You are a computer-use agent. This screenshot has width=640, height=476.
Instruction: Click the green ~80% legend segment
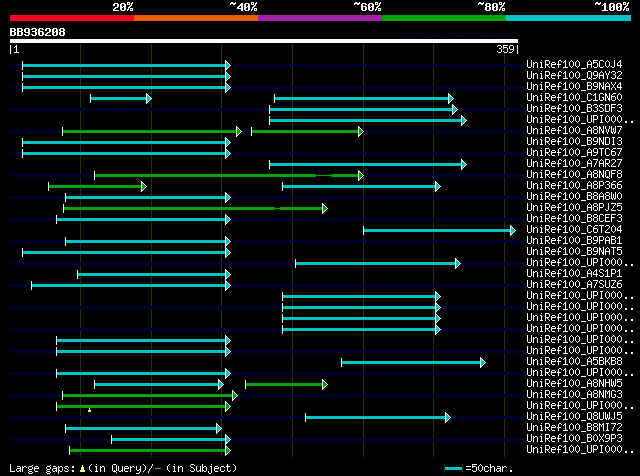click(x=444, y=18)
